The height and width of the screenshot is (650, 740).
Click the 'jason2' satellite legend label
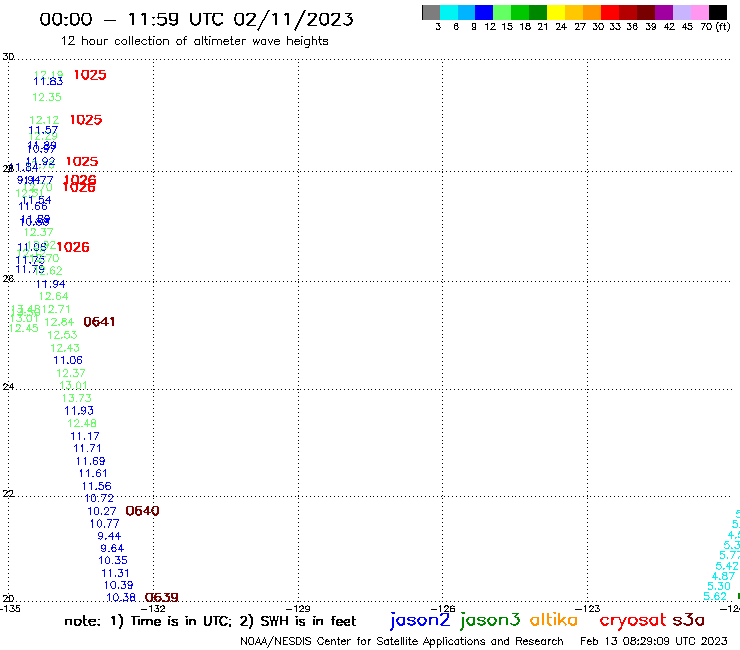[x=420, y=620]
